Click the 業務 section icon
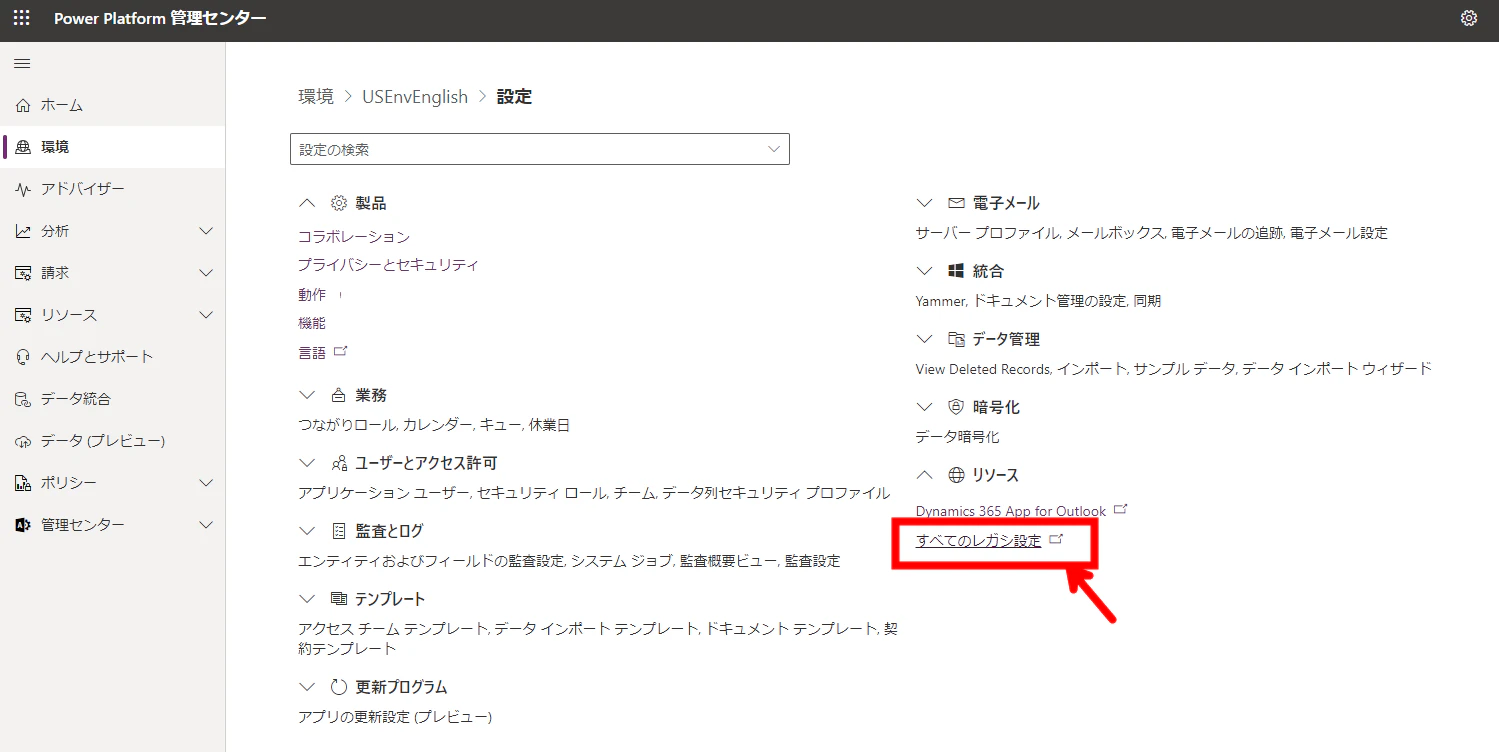 338,395
